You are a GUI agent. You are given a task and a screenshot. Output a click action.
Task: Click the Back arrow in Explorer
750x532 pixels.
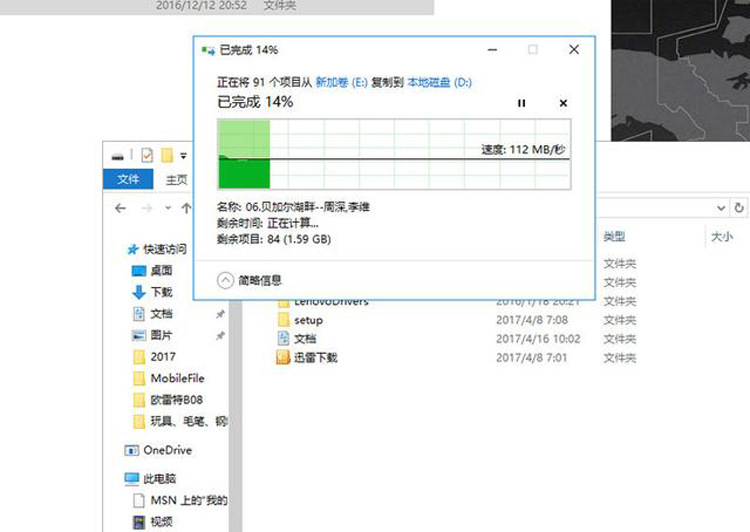tap(120, 208)
